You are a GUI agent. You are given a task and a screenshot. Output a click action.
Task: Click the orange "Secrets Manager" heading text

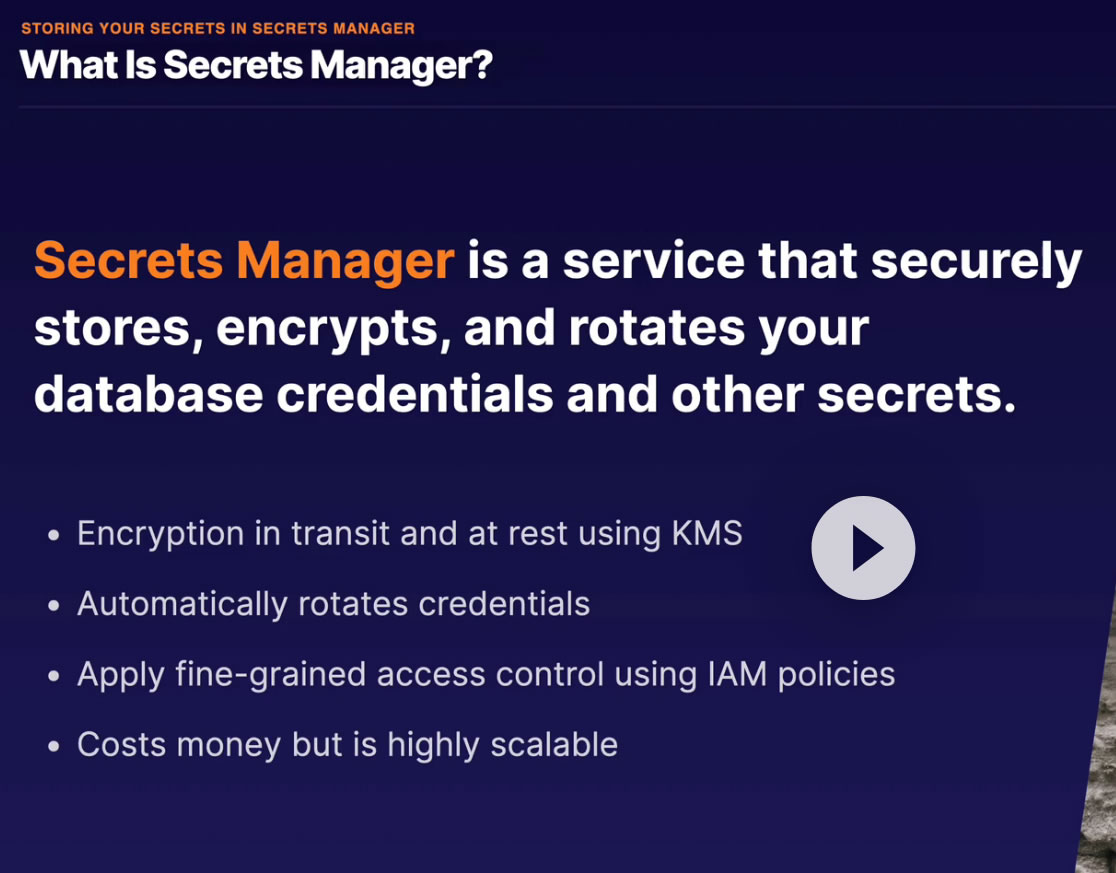(244, 261)
